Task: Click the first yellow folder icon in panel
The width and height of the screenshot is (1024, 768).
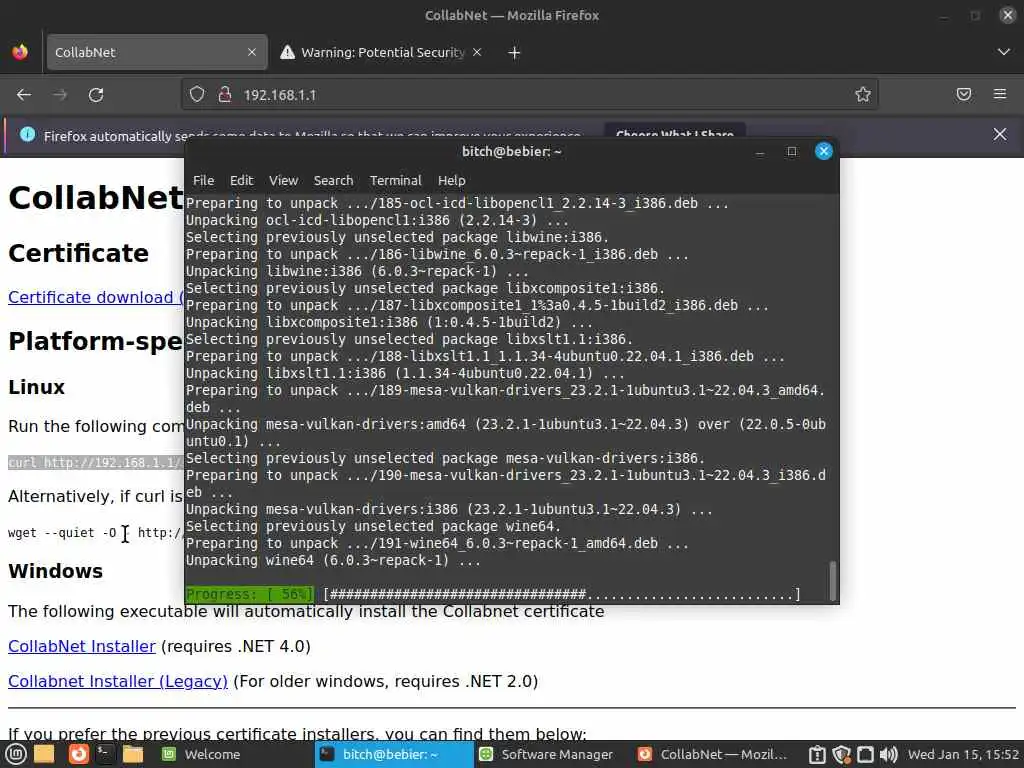Action: [x=44, y=754]
